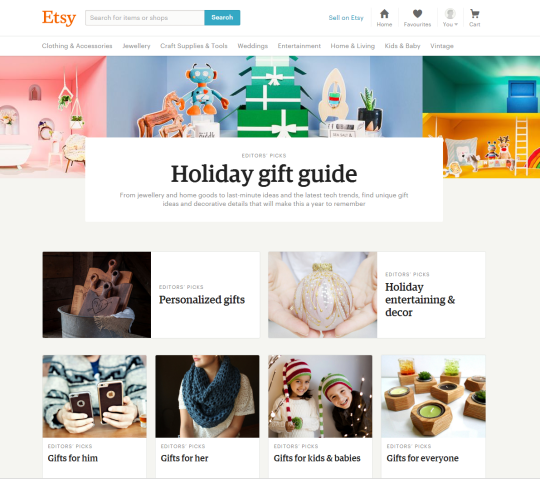This screenshot has height=479, width=540.
Task: Open Gifts for everyone candle holders image
Action: click(x=433, y=396)
